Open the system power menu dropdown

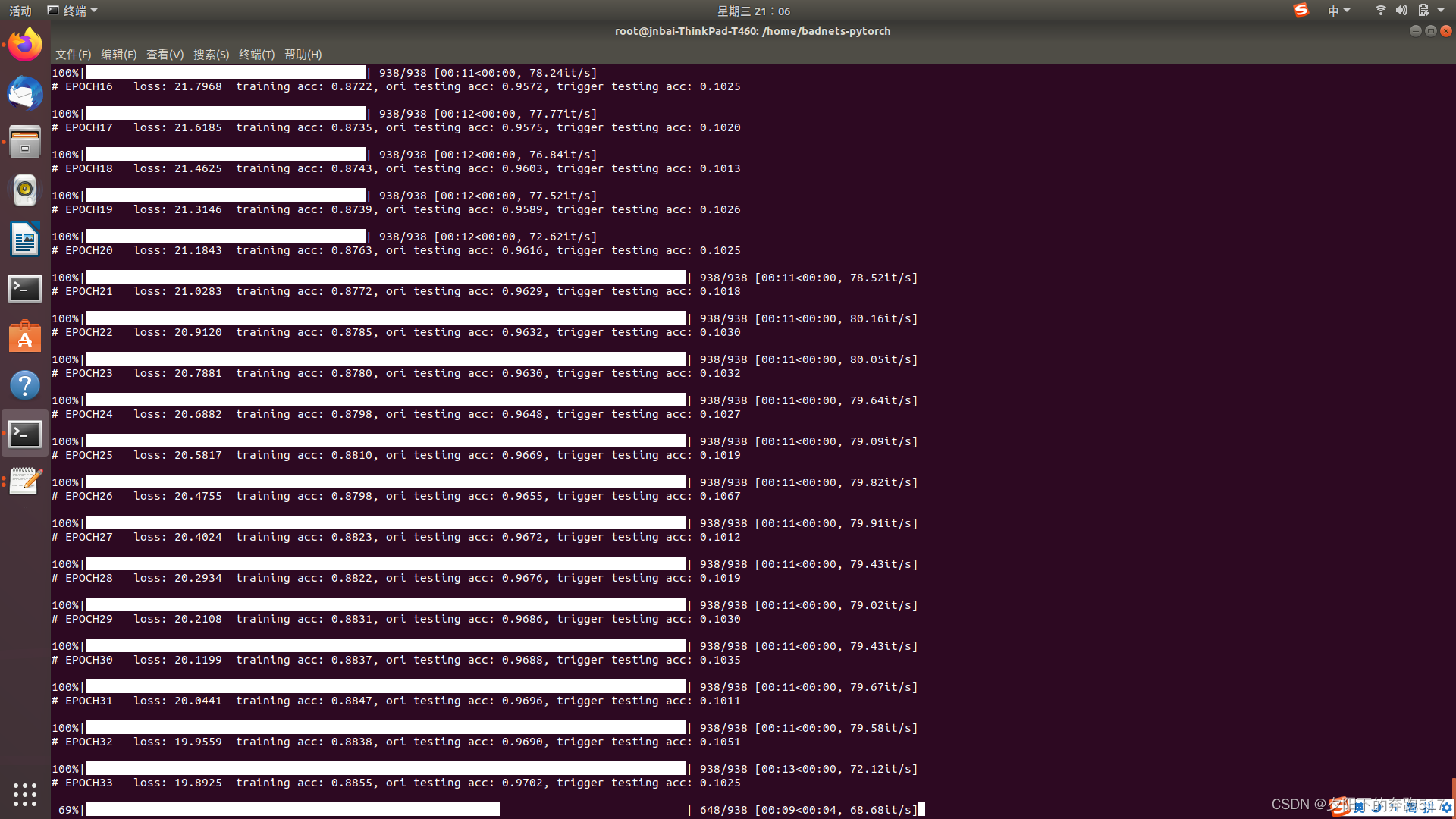pos(1440,11)
